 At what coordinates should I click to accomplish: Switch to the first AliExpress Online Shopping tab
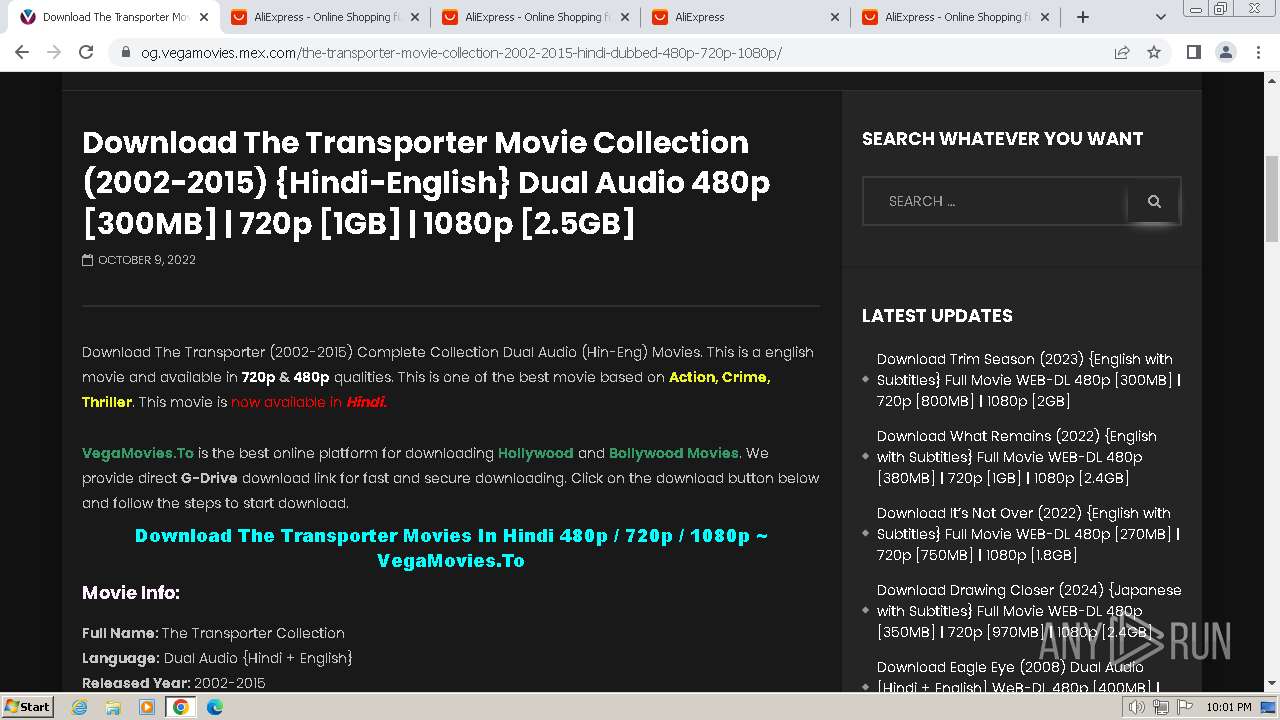tap(323, 17)
